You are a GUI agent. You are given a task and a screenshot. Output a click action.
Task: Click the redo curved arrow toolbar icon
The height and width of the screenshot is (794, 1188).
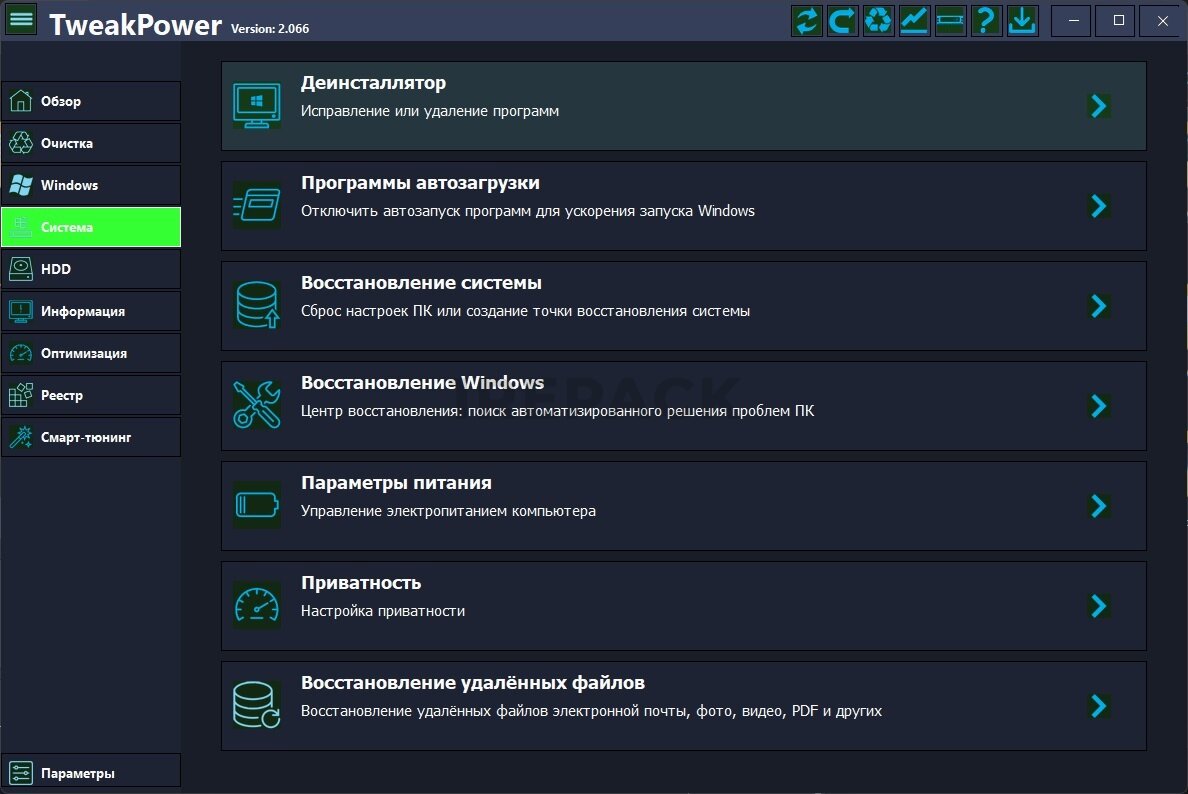(843, 20)
